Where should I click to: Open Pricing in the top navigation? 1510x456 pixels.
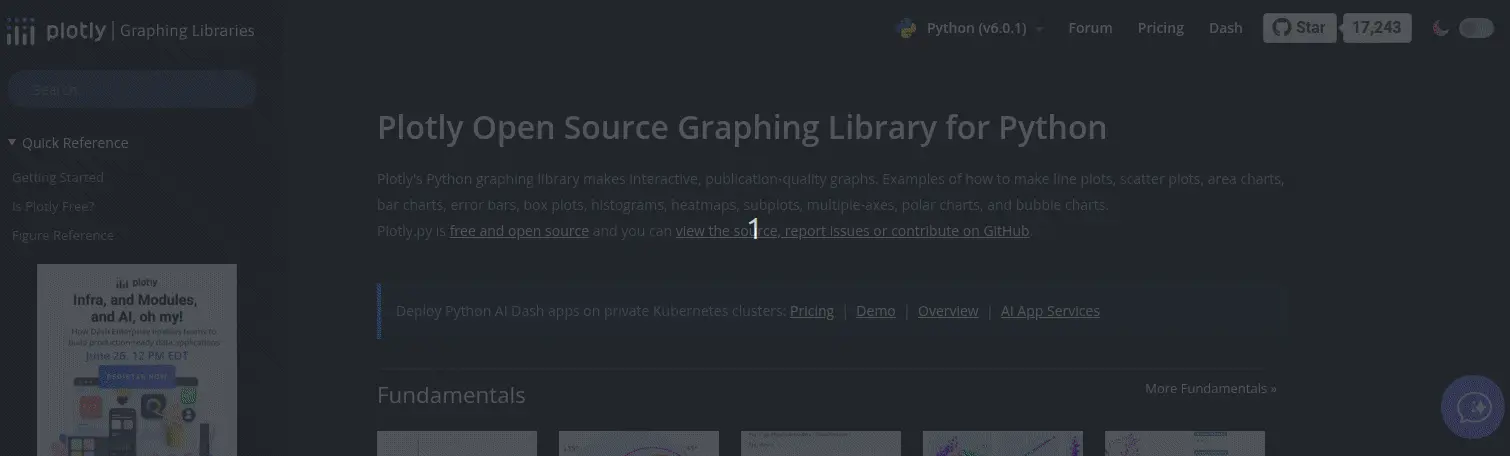coord(1160,28)
